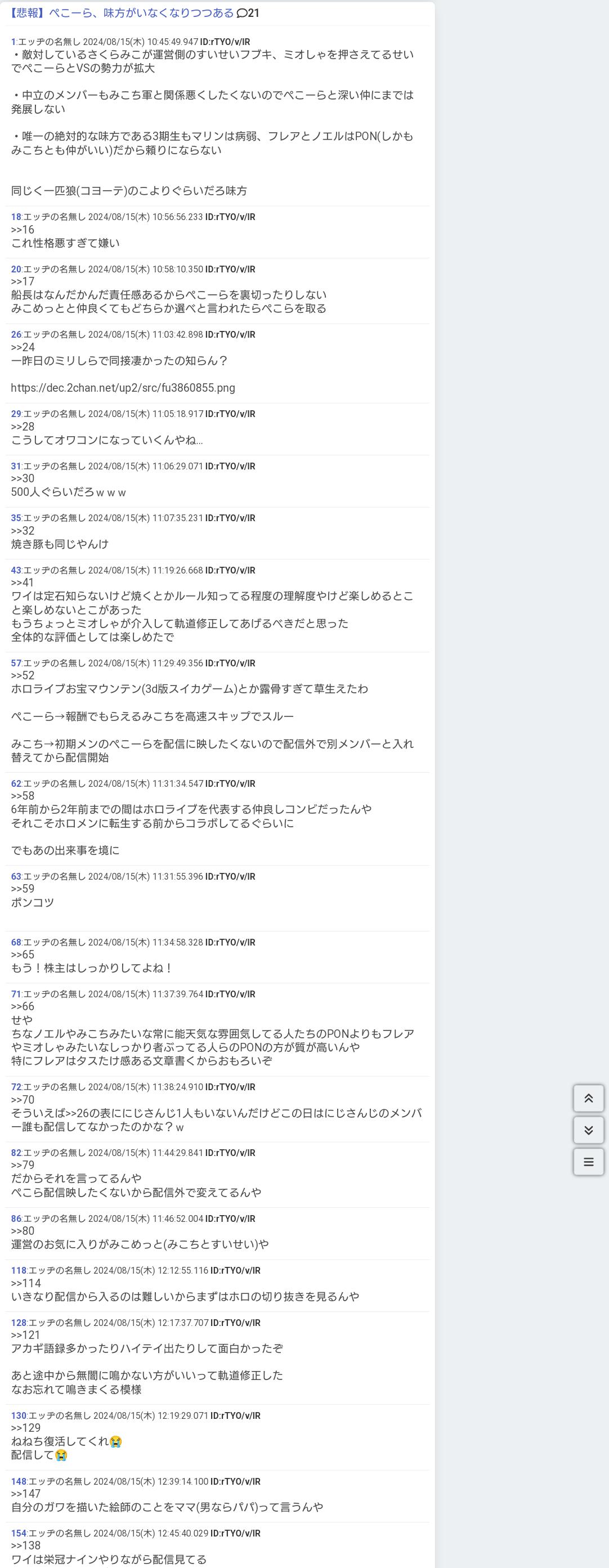Open the hamburger menu button
Image resolution: width=609 pixels, height=1568 pixels.
(x=588, y=1162)
